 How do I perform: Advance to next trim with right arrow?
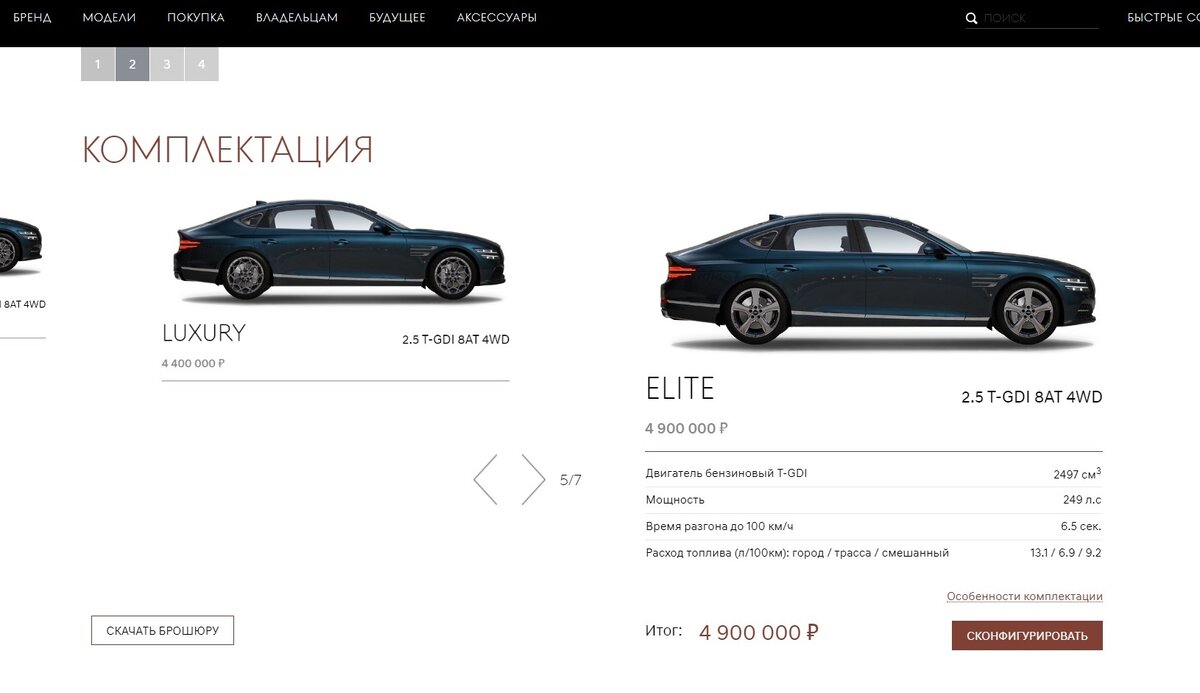pyautogui.click(x=533, y=479)
